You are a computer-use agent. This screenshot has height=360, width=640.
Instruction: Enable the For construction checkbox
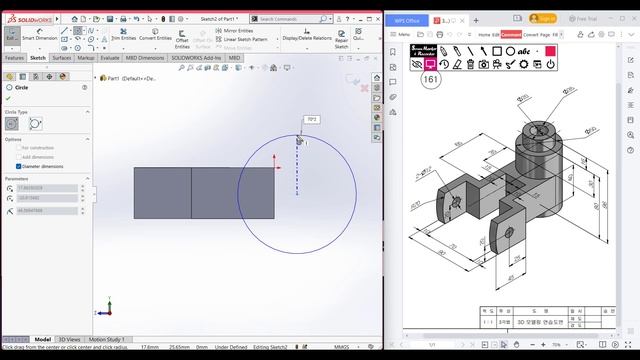tap(18, 148)
